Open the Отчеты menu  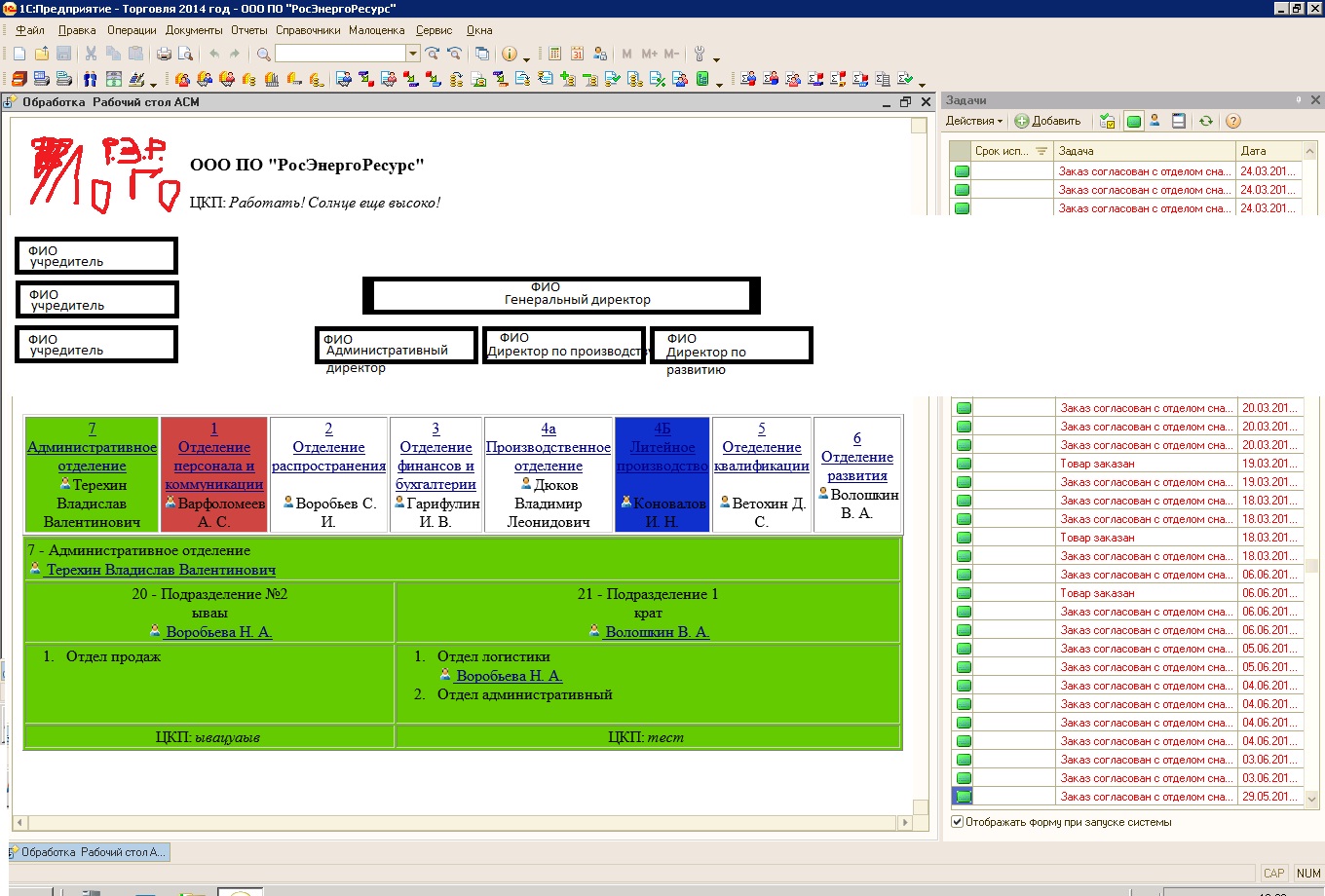249,30
